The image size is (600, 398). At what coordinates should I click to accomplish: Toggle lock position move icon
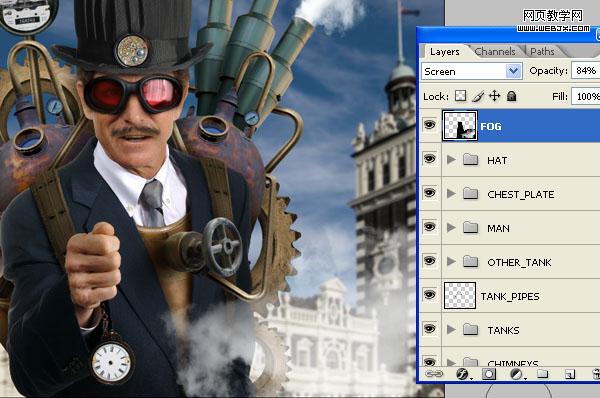point(494,96)
